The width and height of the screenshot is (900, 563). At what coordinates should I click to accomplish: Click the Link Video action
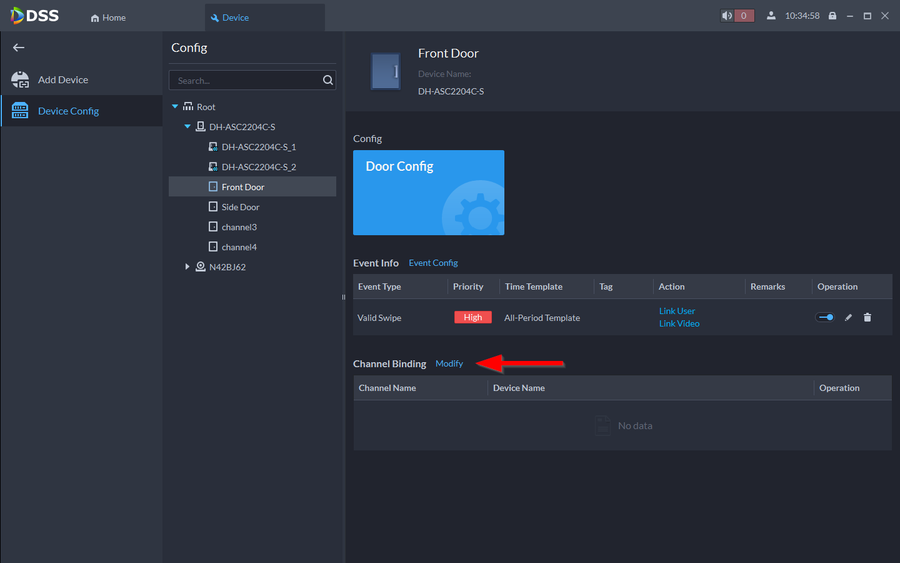(x=679, y=324)
